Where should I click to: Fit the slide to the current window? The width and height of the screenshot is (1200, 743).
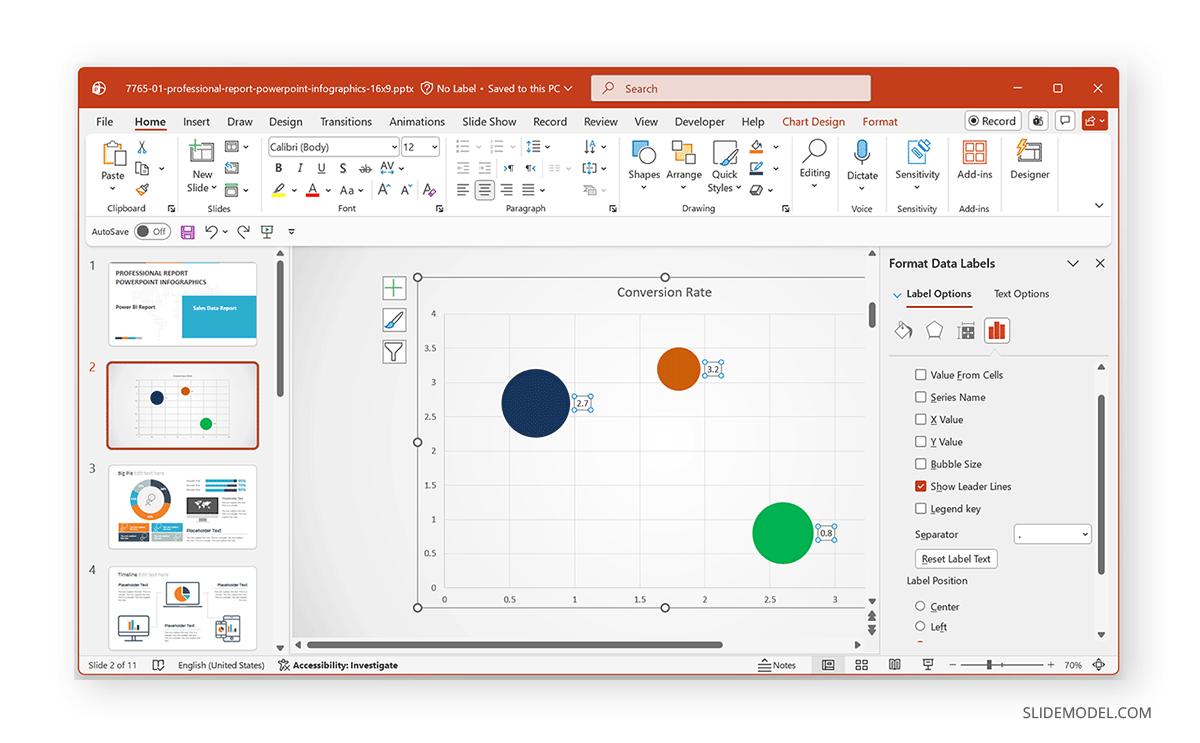1099,665
